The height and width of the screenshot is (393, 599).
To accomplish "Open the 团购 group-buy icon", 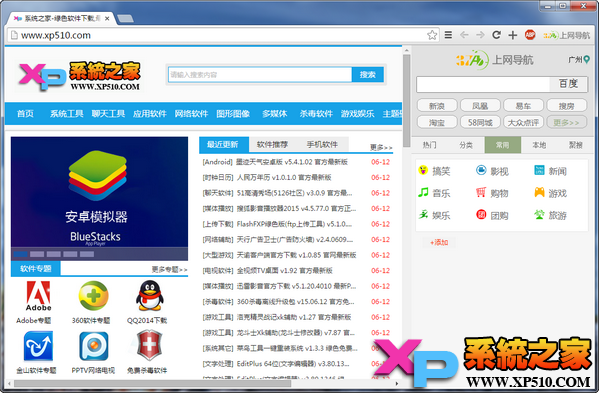I will click(481, 215).
